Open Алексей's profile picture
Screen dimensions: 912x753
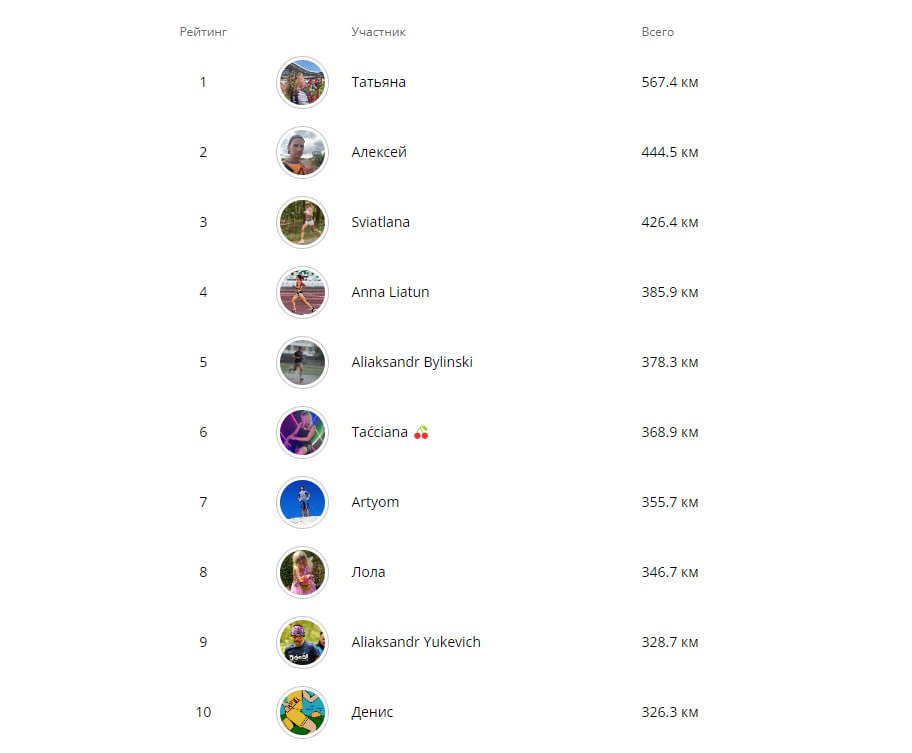301,152
